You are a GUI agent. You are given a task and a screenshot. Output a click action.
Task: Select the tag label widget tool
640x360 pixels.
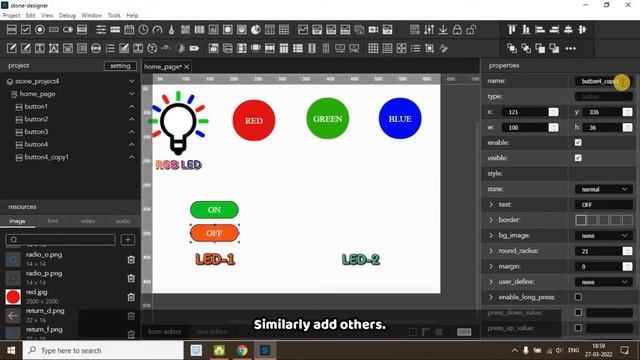tap(194, 48)
